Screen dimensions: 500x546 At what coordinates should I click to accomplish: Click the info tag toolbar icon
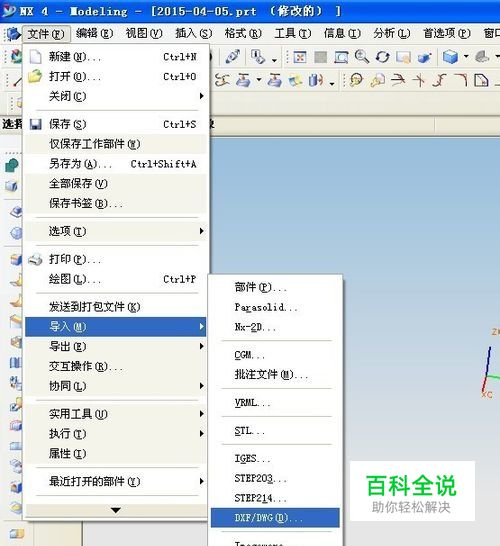pos(258,57)
